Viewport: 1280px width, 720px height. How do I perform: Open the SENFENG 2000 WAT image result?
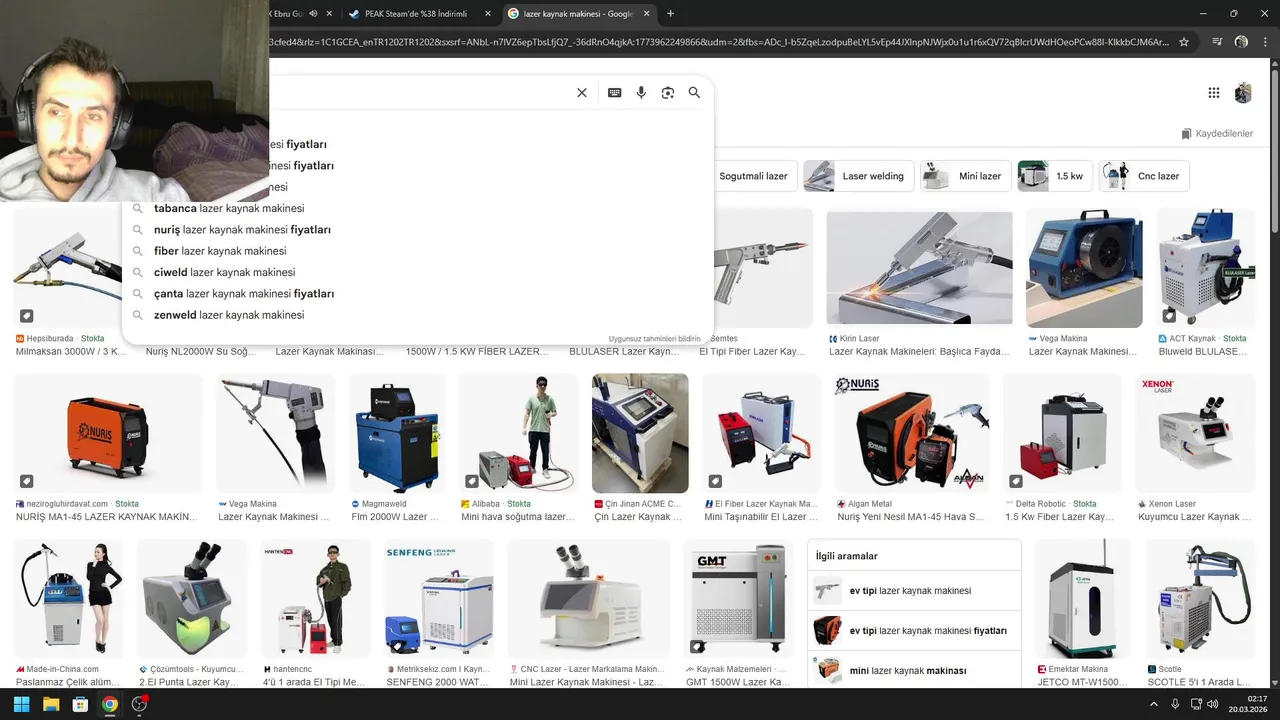(439, 598)
